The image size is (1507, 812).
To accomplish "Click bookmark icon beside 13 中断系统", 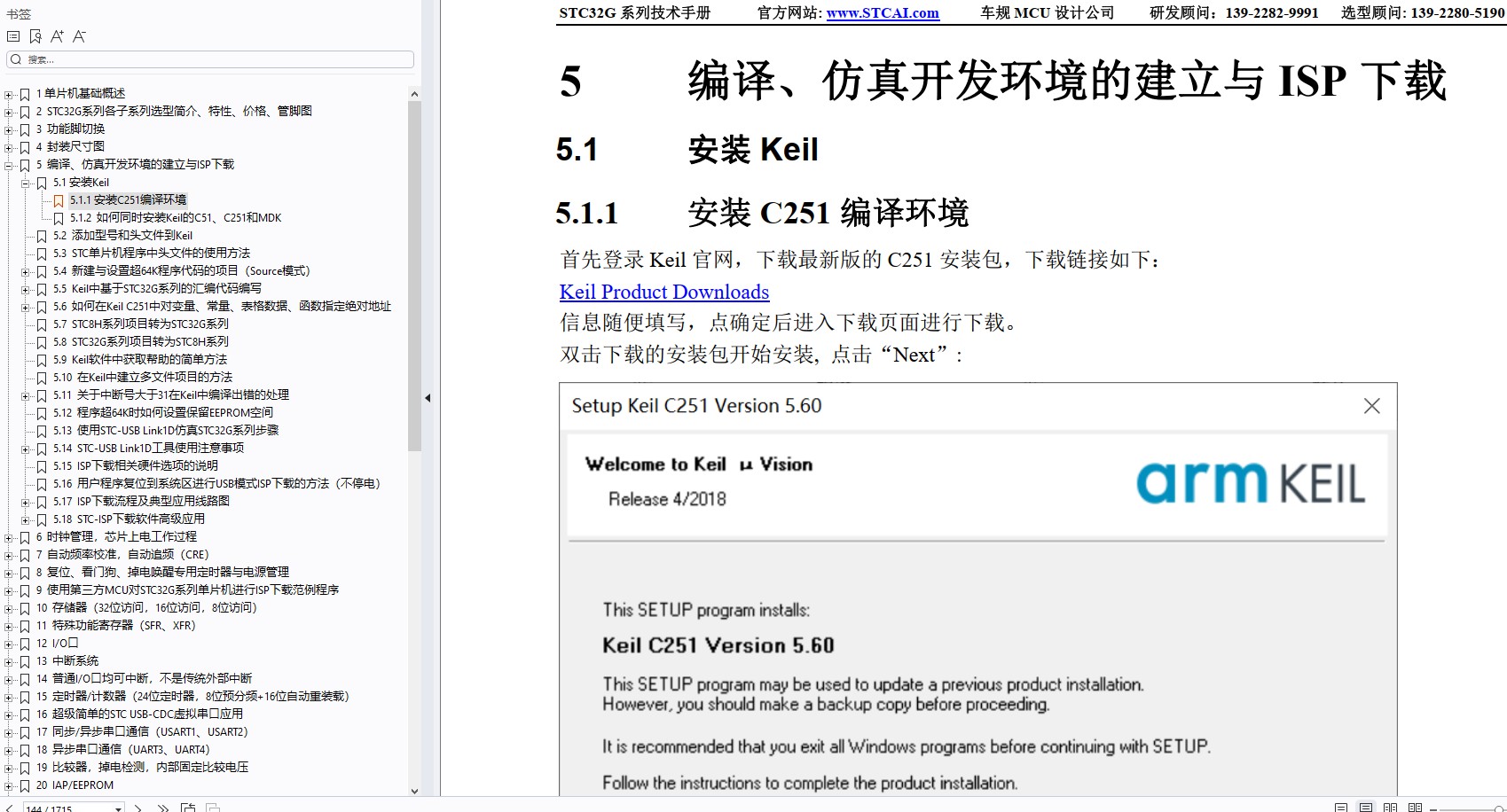I will pos(25,661).
